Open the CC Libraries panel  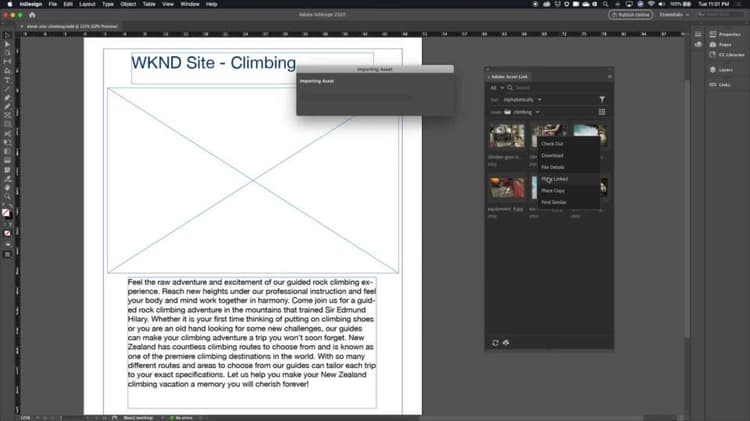(727, 55)
